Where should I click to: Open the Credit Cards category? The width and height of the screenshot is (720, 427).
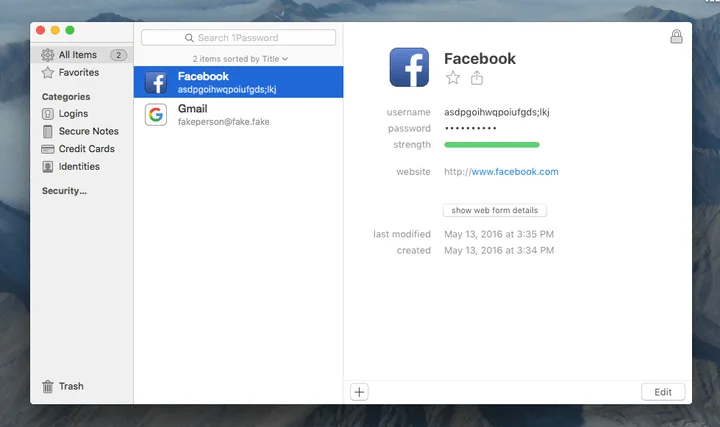(86, 149)
